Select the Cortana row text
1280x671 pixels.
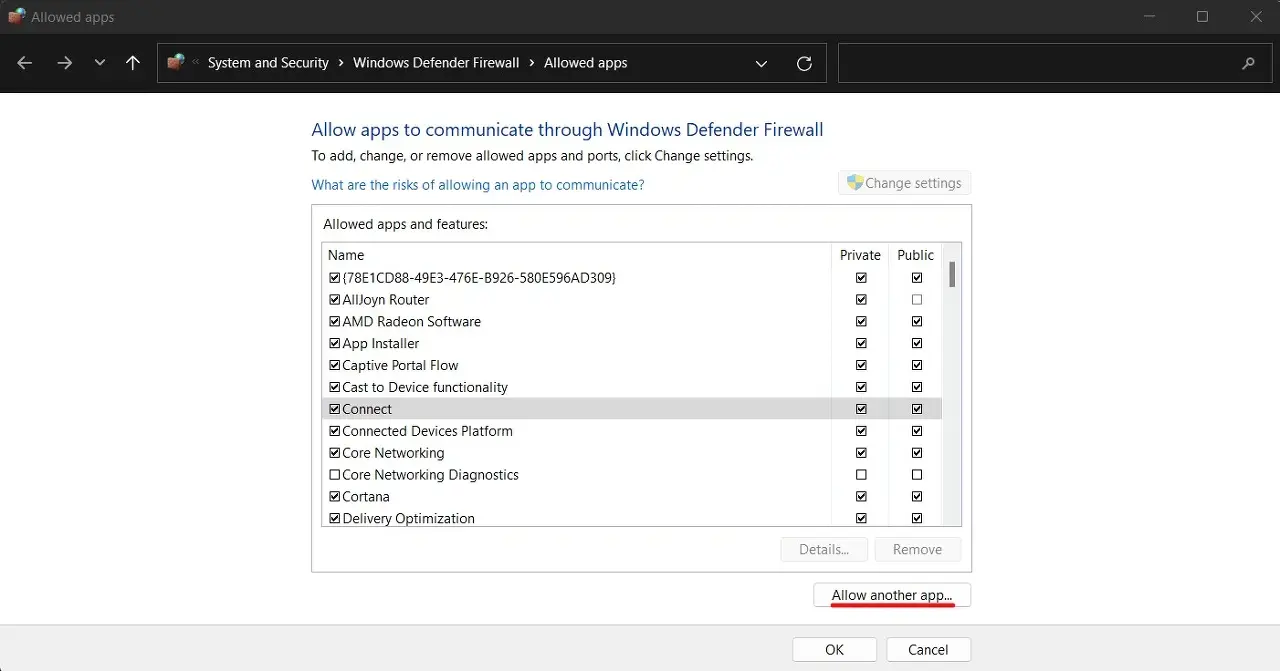pos(366,497)
